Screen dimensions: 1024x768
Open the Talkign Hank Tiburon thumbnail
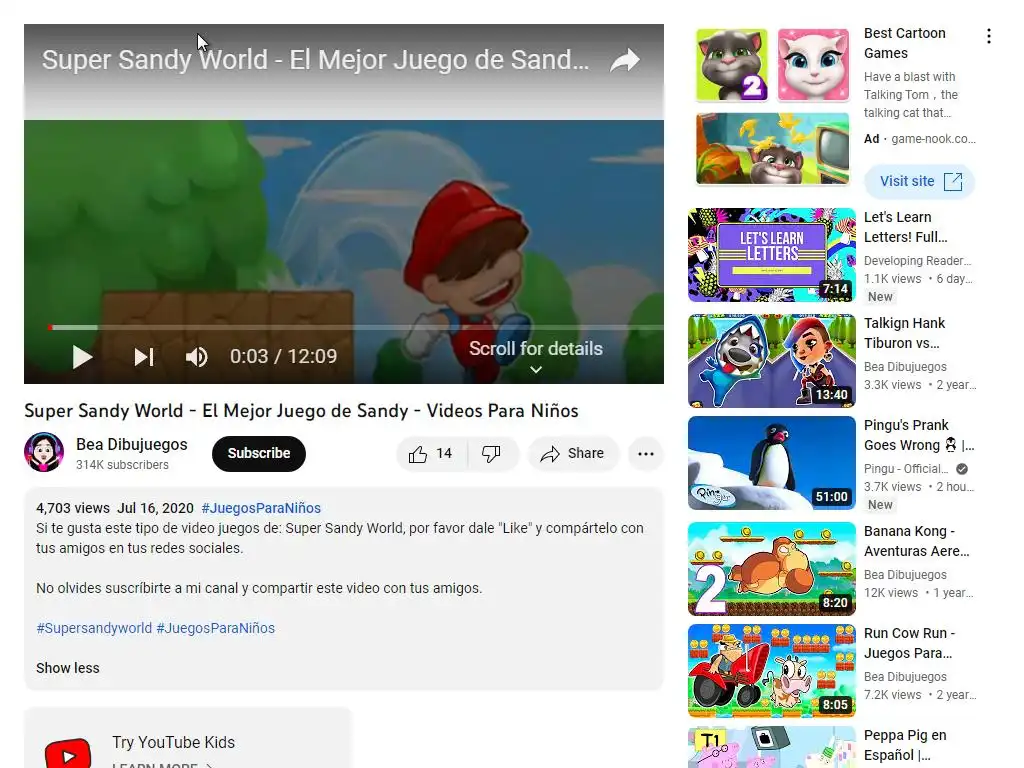coord(771,361)
